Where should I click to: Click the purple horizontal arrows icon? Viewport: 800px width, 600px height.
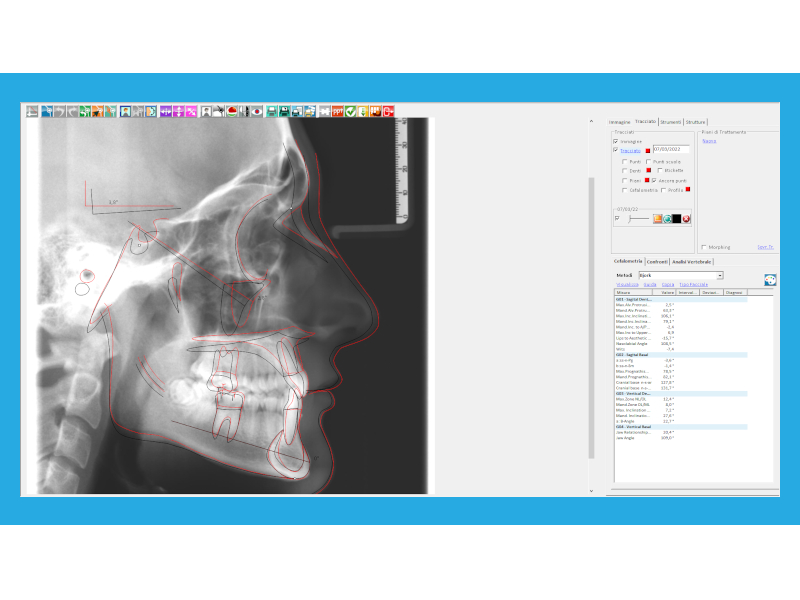166,111
